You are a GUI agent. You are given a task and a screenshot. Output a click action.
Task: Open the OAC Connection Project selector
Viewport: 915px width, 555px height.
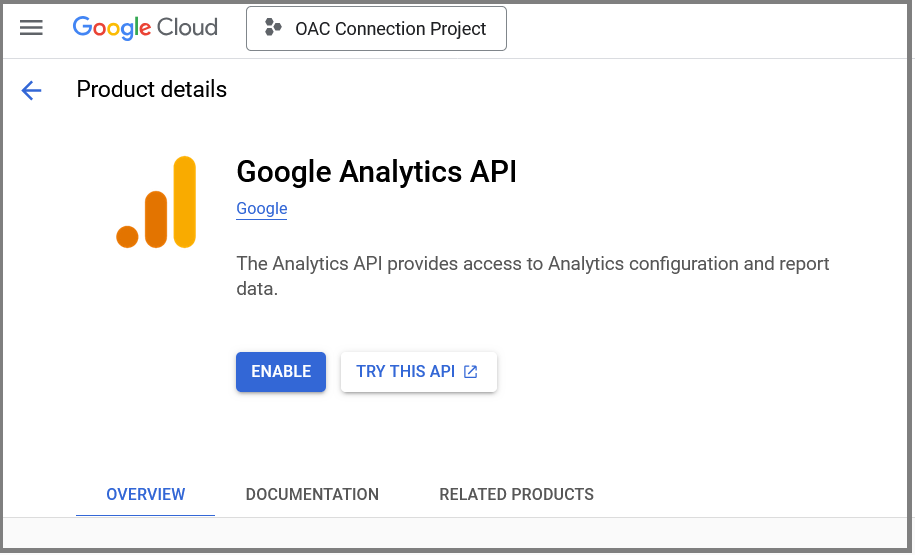coord(376,28)
